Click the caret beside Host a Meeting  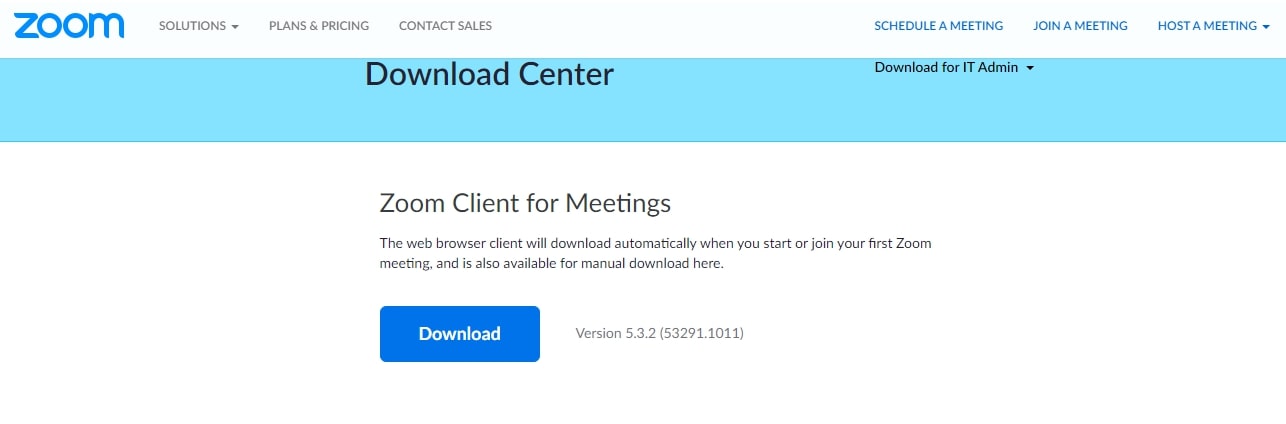tap(1265, 27)
